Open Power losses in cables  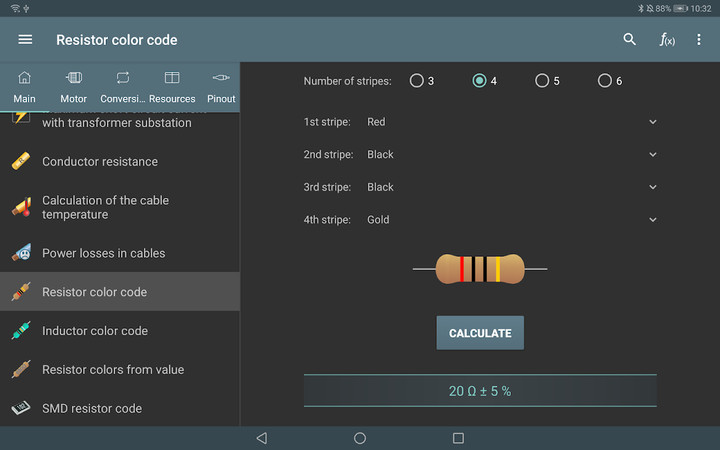tap(120, 253)
